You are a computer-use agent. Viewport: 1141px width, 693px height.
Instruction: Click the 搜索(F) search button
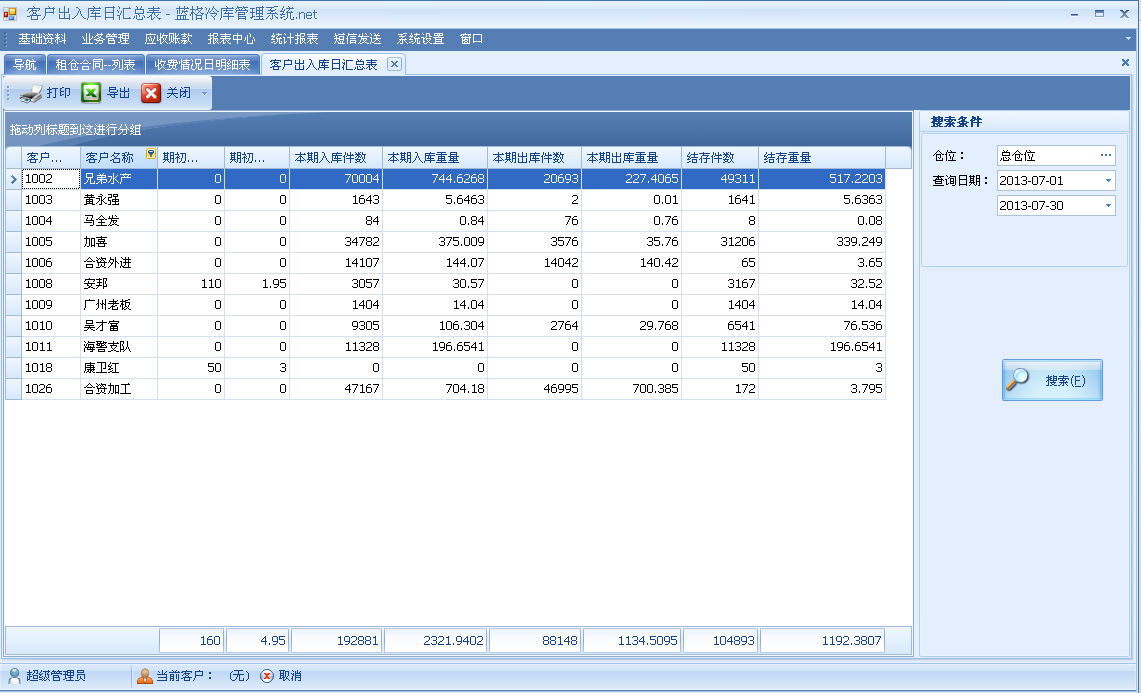click(1052, 381)
